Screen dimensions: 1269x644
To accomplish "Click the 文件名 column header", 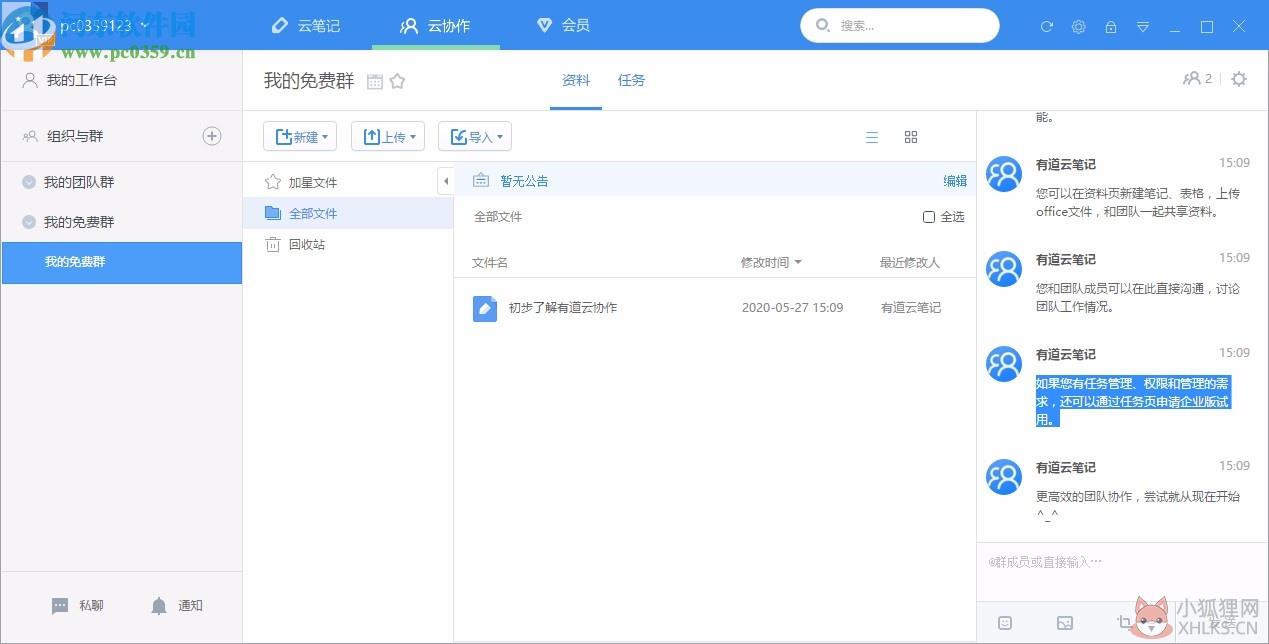I will [490, 263].
